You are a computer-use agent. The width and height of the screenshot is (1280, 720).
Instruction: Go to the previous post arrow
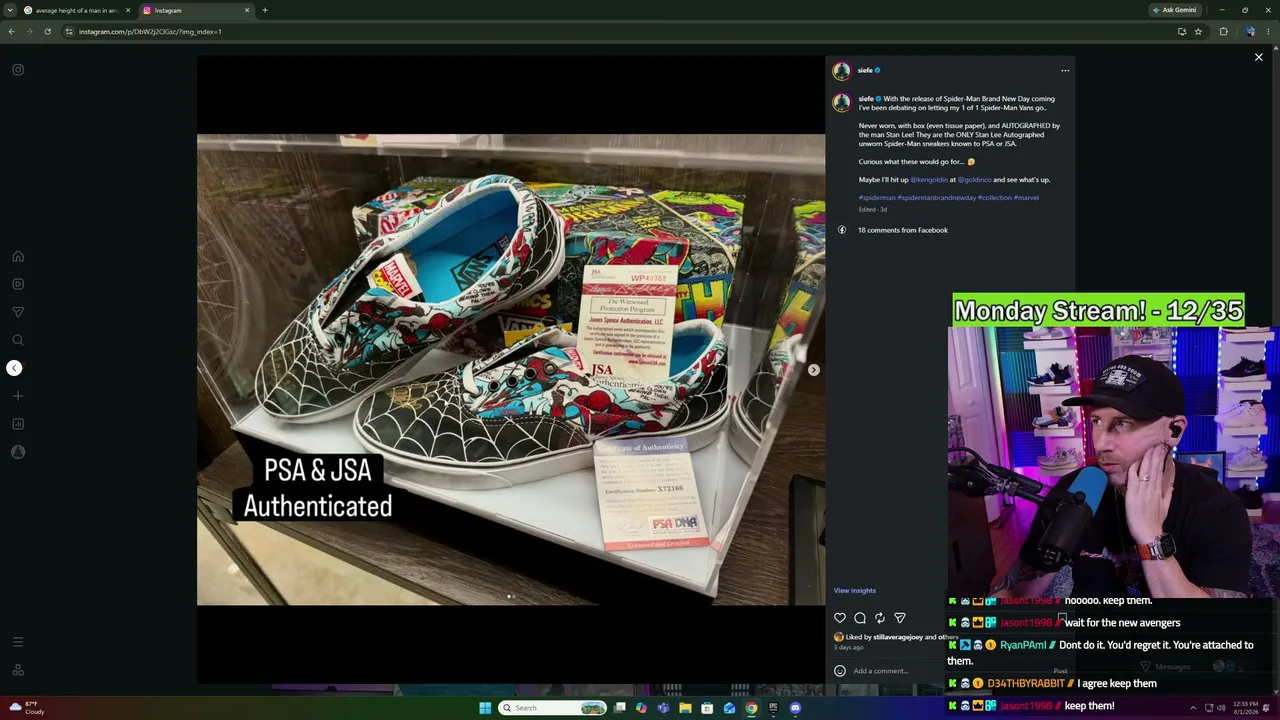pyautogui.click(x=14, y=368)
